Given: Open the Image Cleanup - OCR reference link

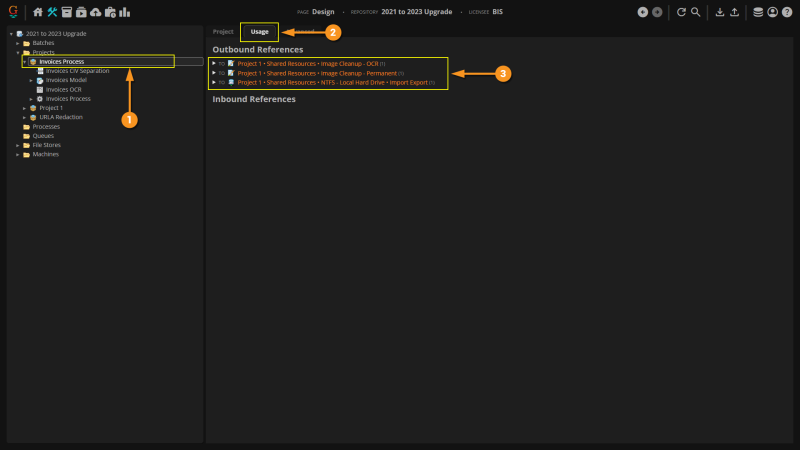Looking at the screenshot, I should pyautogui.click(x=308, y=64).
